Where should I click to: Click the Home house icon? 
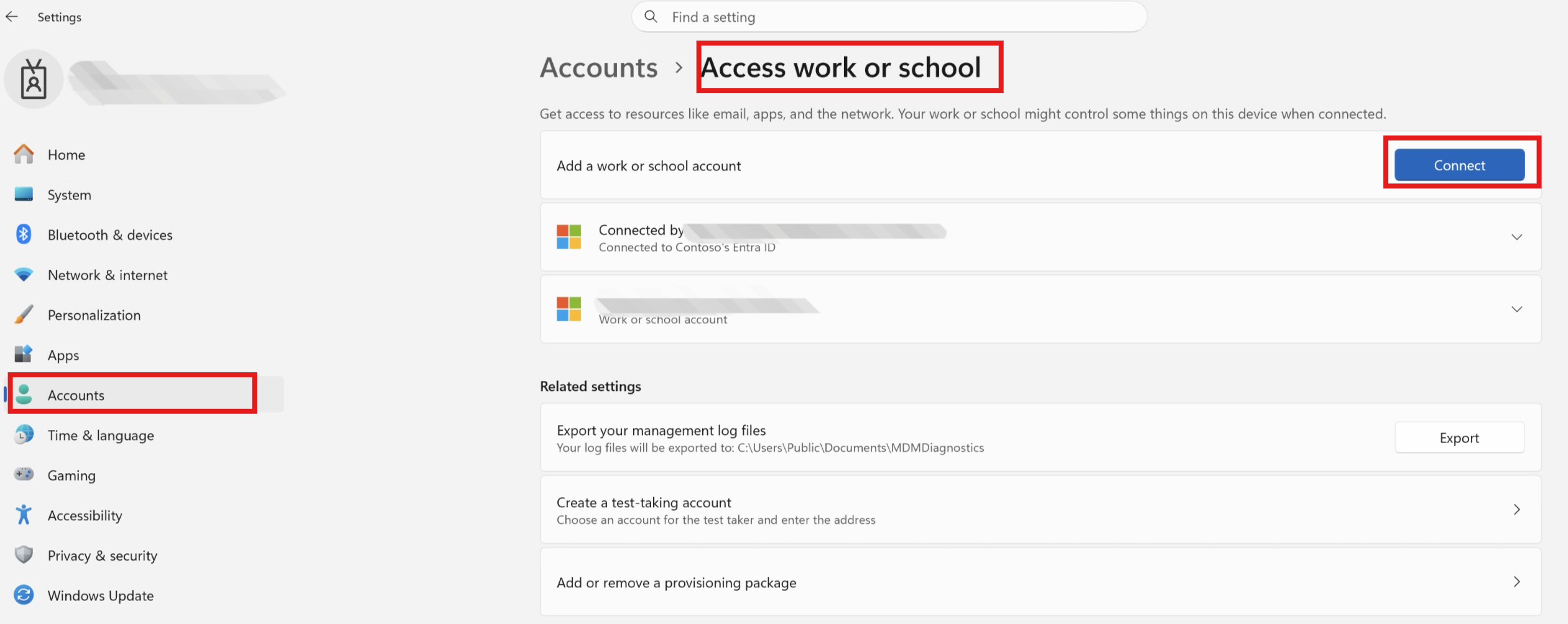(24, 154)
